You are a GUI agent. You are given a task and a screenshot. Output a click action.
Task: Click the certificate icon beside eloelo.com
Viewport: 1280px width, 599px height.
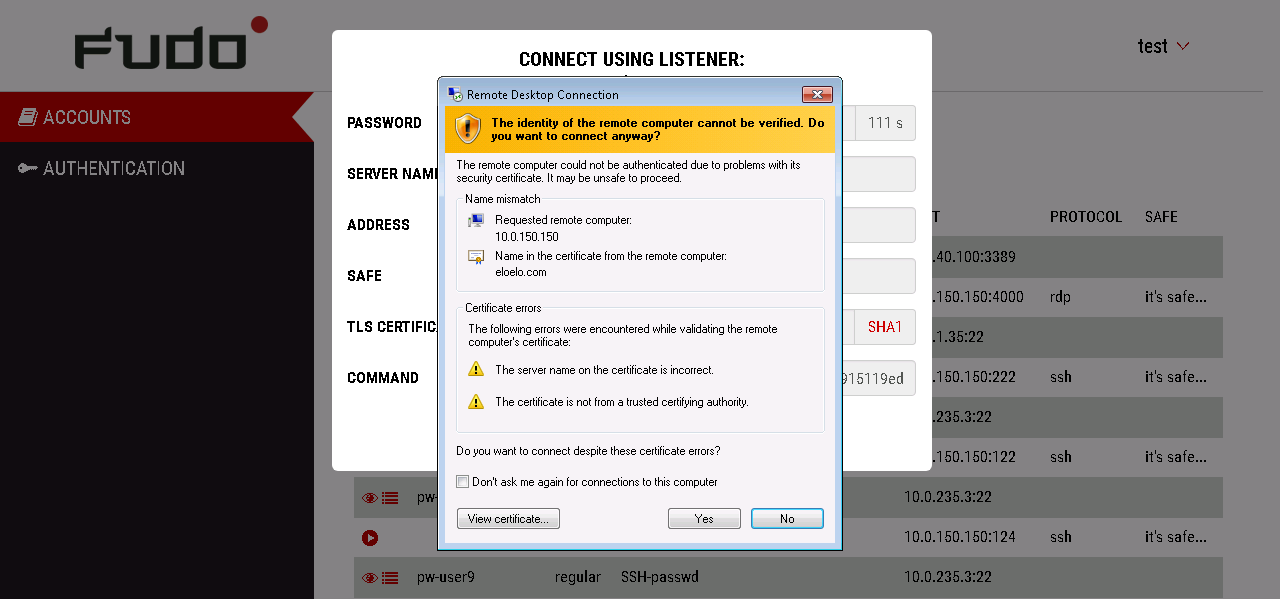point(476,257)
